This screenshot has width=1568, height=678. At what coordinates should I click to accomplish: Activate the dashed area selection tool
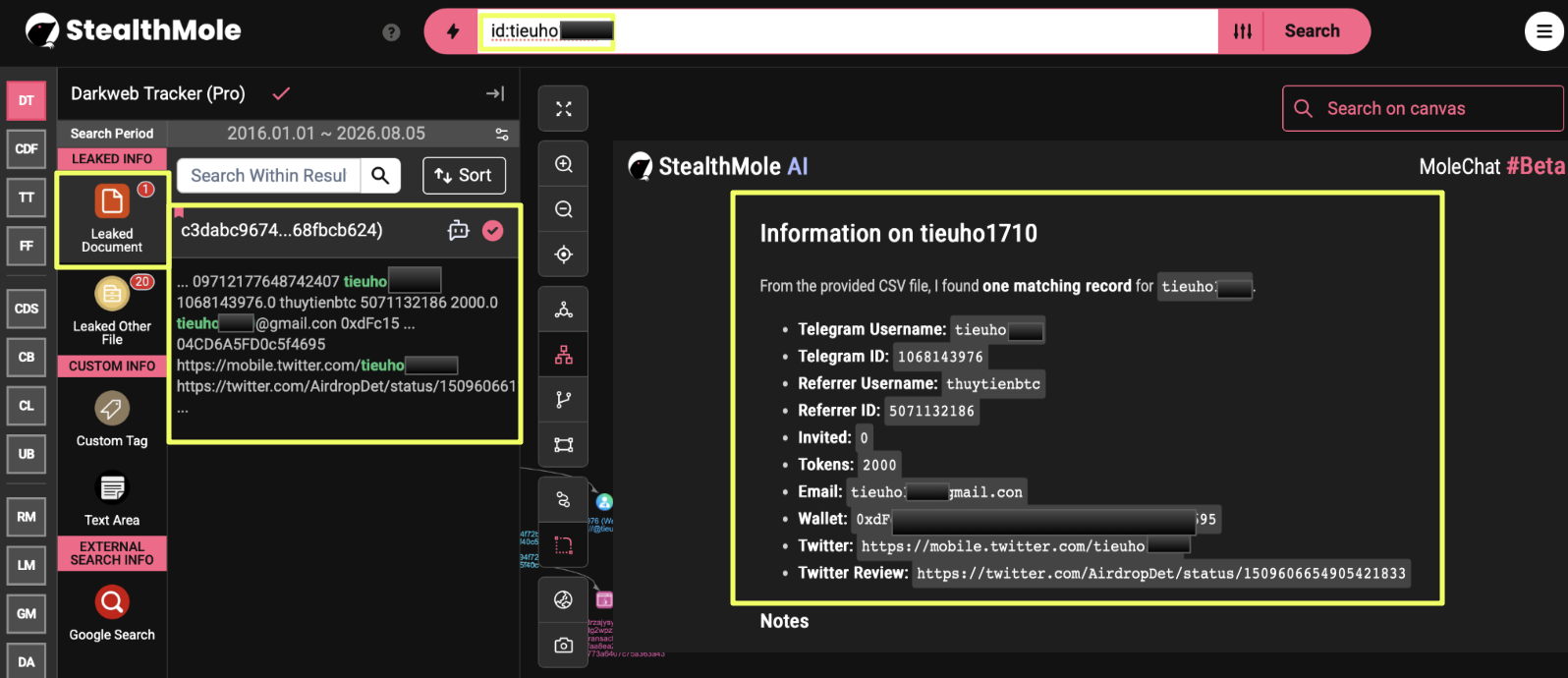tap(563, 545)
